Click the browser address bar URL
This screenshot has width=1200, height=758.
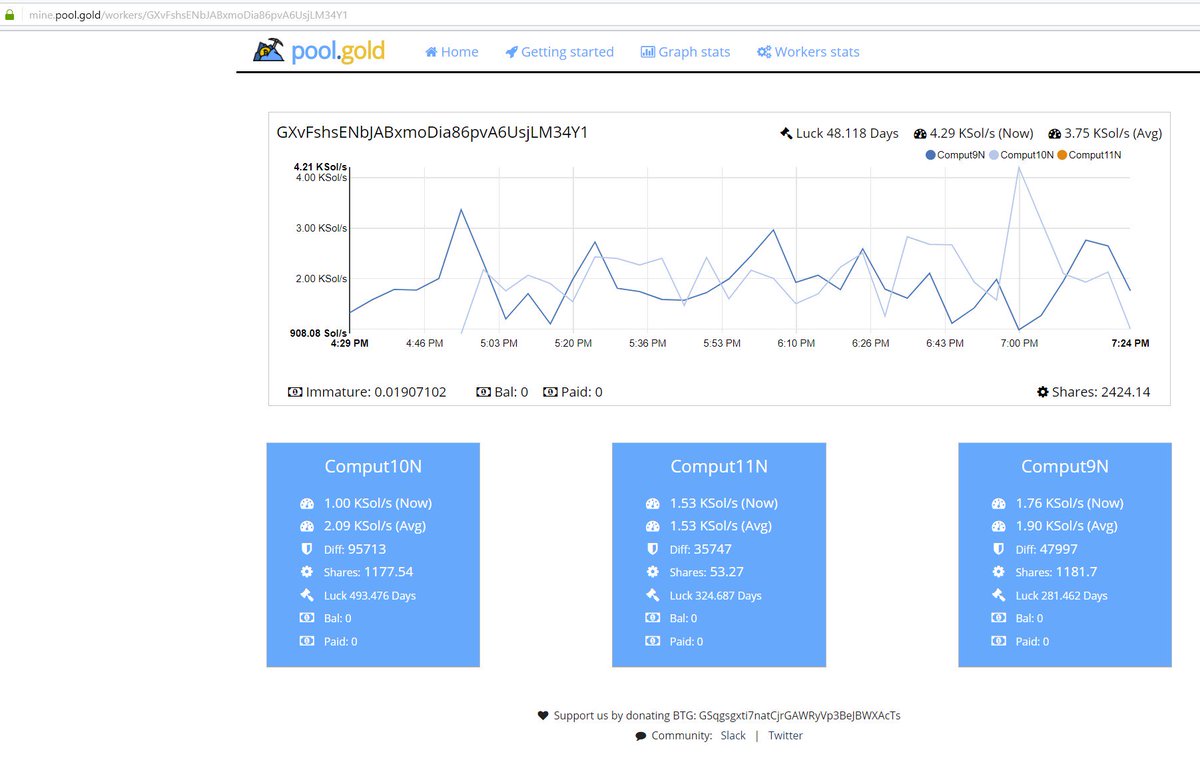(188, 16)
